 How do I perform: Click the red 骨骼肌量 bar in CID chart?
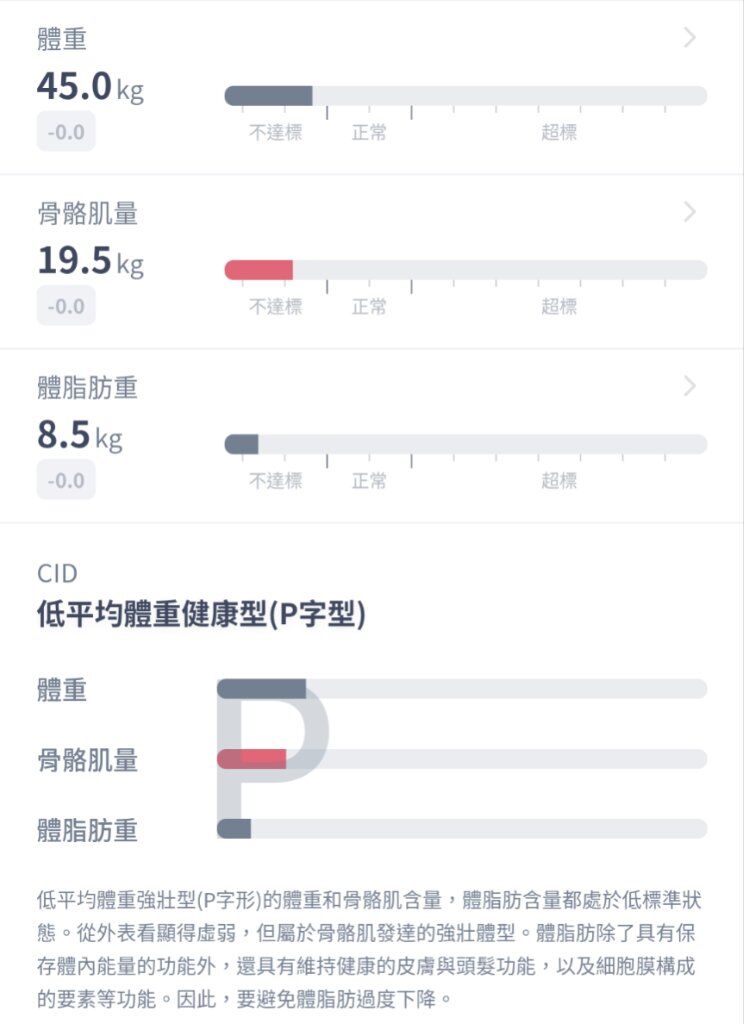click(251, 758)
